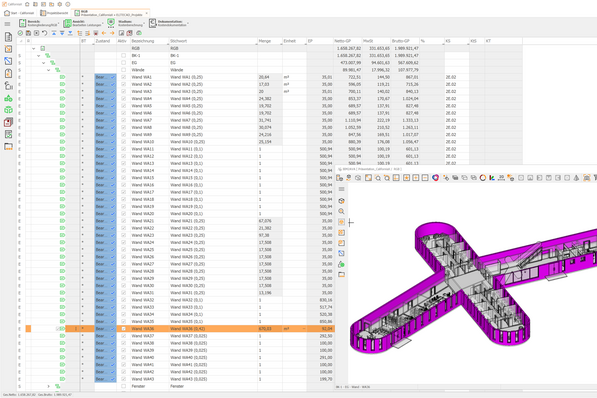The width and height of the screenshot is (597, 398).
Task: Click the Netto-GP column header
Action: tap(347, 41)
